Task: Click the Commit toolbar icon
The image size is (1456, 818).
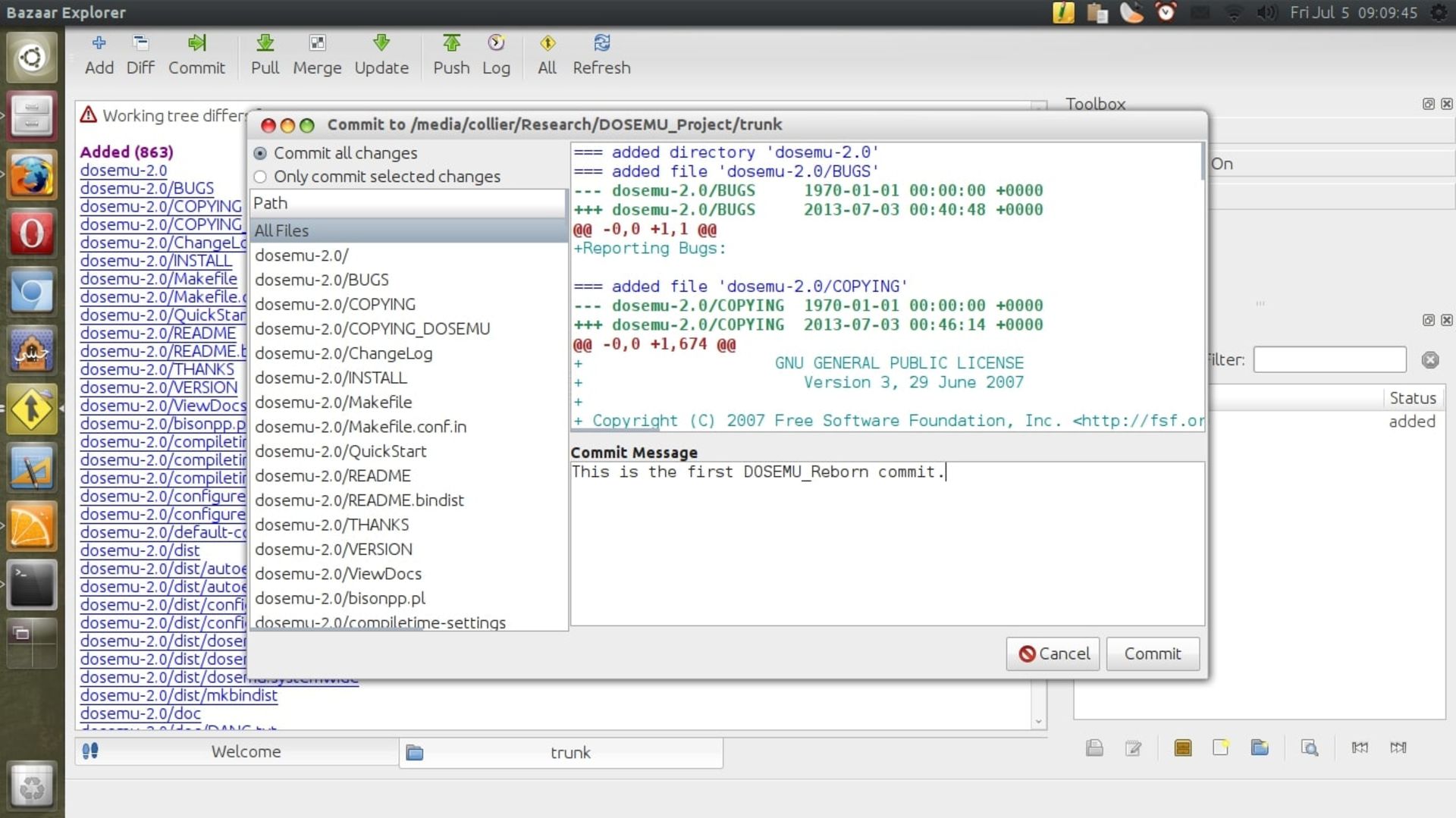Action: coord(196,55)
